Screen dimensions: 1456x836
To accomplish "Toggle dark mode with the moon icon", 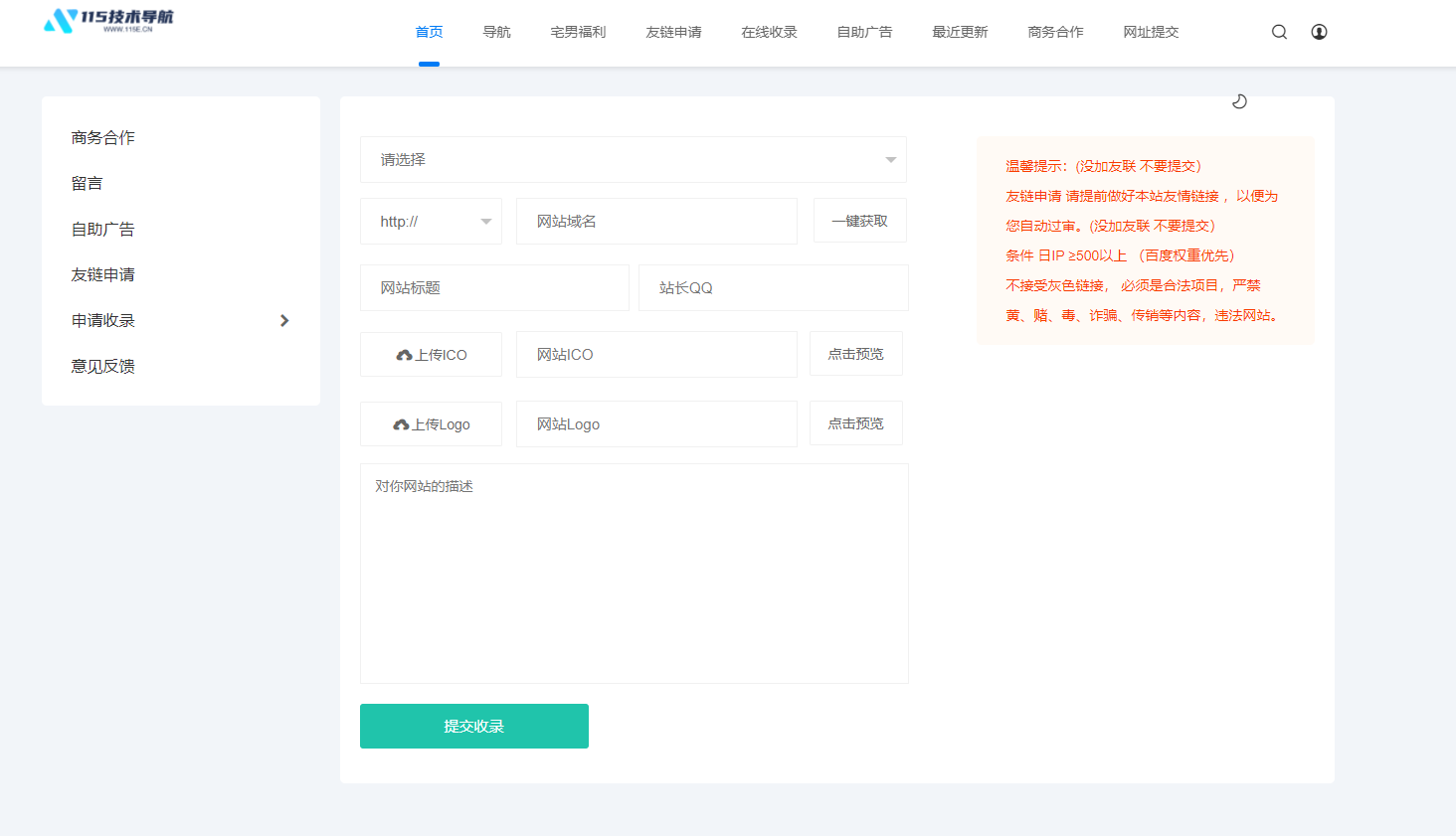I will pos(1239,101).
